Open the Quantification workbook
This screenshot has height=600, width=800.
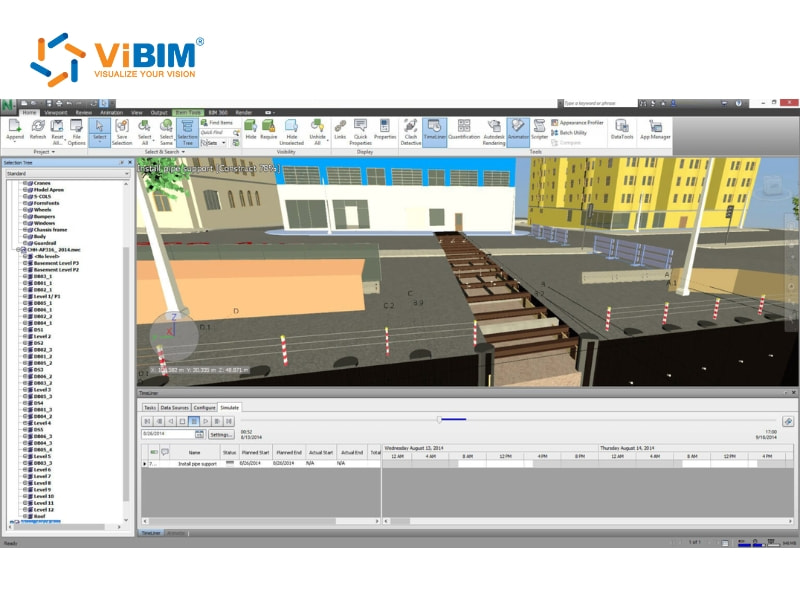[464, 128]
